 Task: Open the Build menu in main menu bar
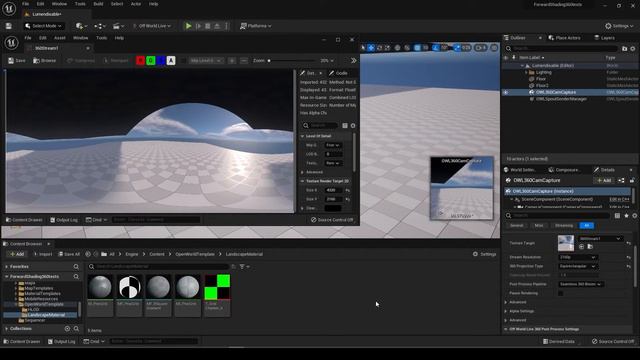point(98,4)
